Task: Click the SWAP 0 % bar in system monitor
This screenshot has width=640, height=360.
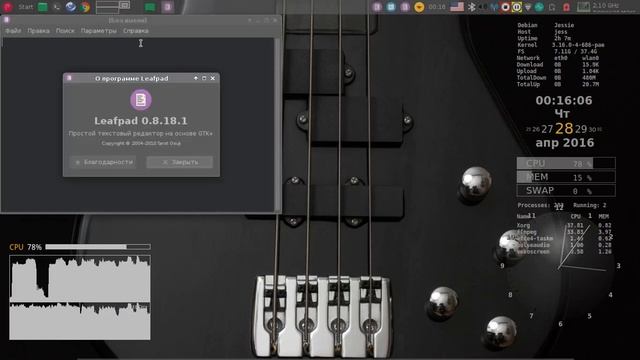Action: 566,191
